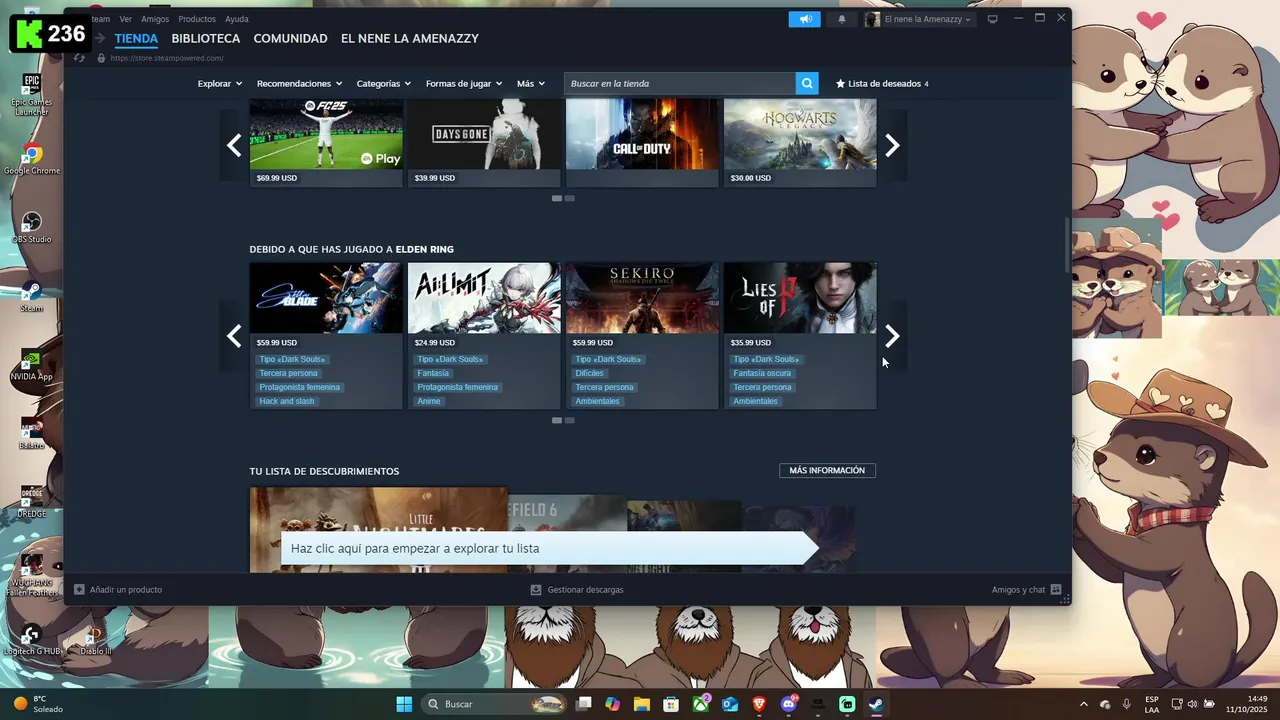Click the MÁS INFORMACIÓN button

(x=827, y=471)
